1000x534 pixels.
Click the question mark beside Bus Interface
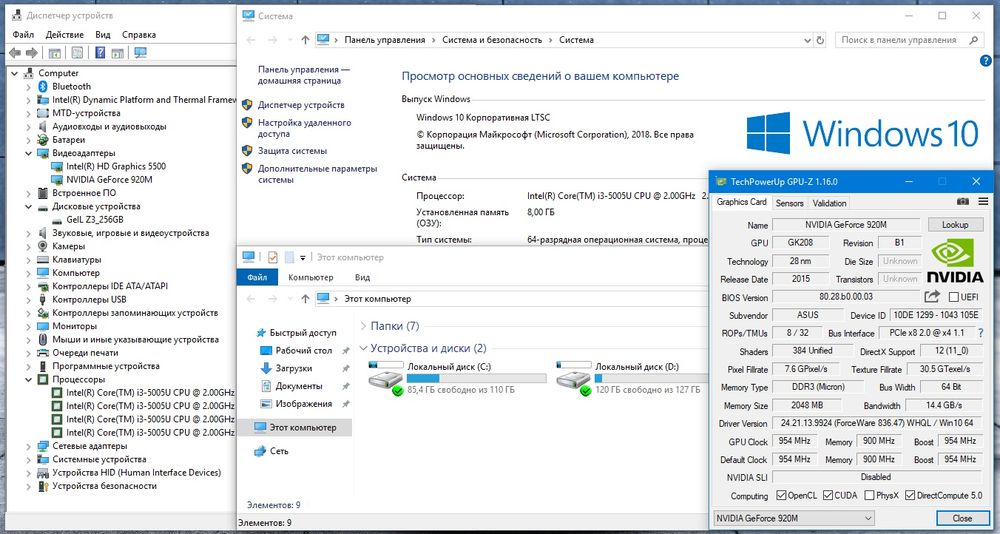[x=980, y=332]
